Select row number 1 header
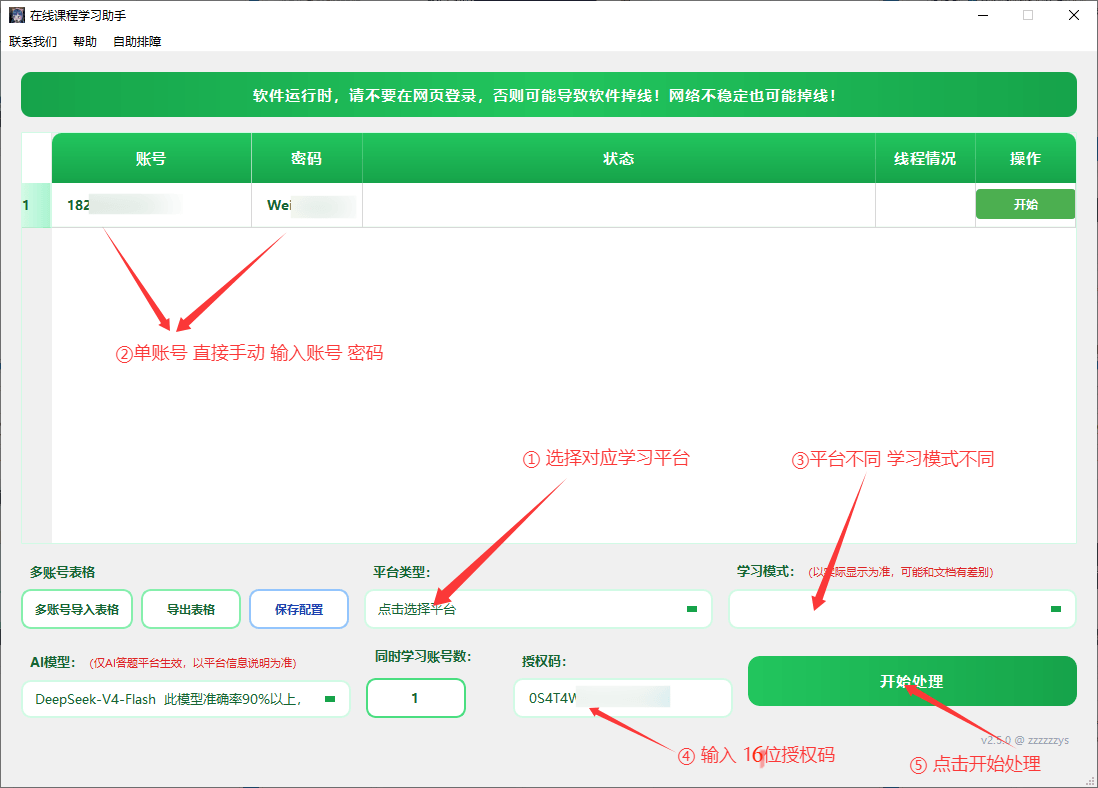The width and height of the screenshot is (1098, 788). [36, 205]
